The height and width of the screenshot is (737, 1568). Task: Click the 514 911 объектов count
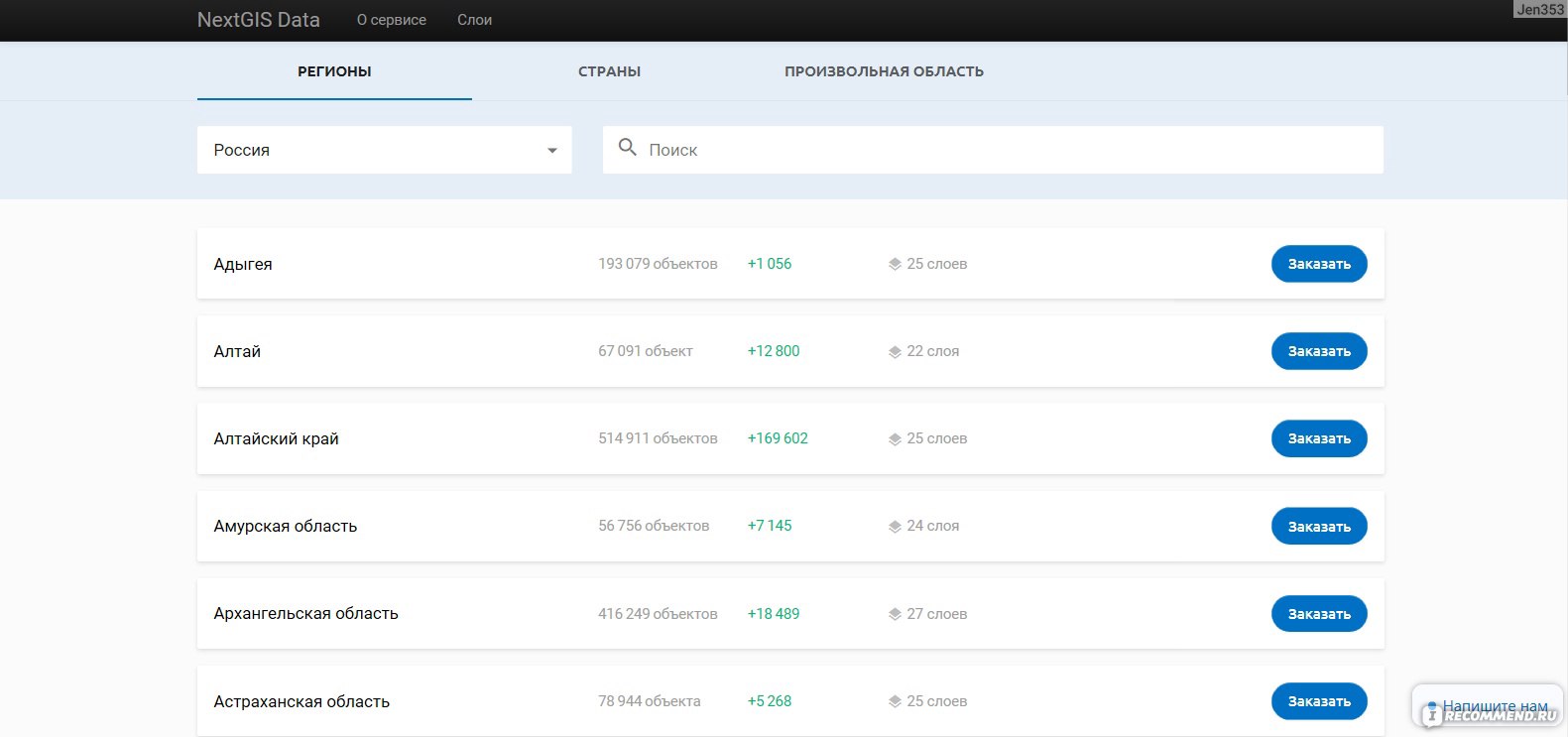click(658, 438)
